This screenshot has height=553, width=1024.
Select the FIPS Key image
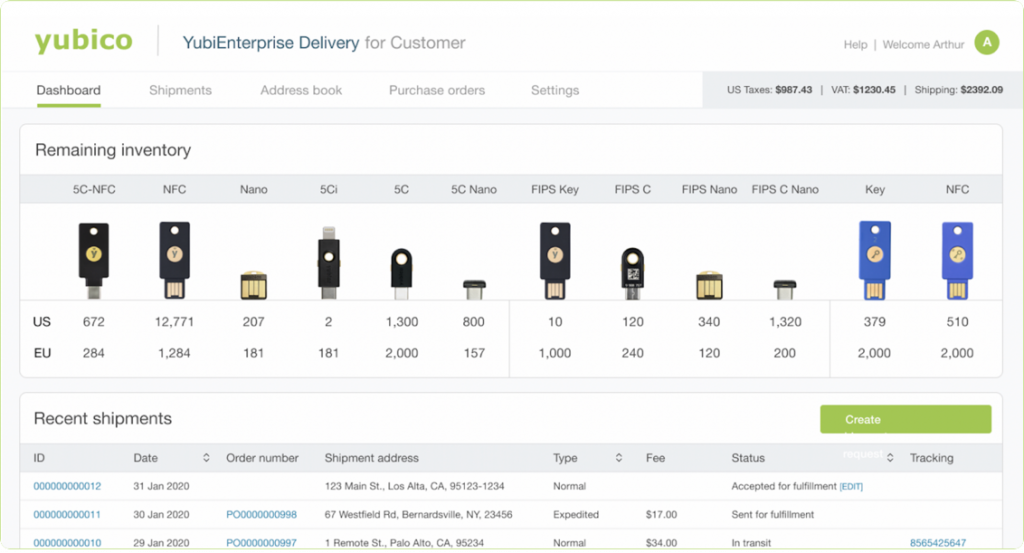pos(555,261)
